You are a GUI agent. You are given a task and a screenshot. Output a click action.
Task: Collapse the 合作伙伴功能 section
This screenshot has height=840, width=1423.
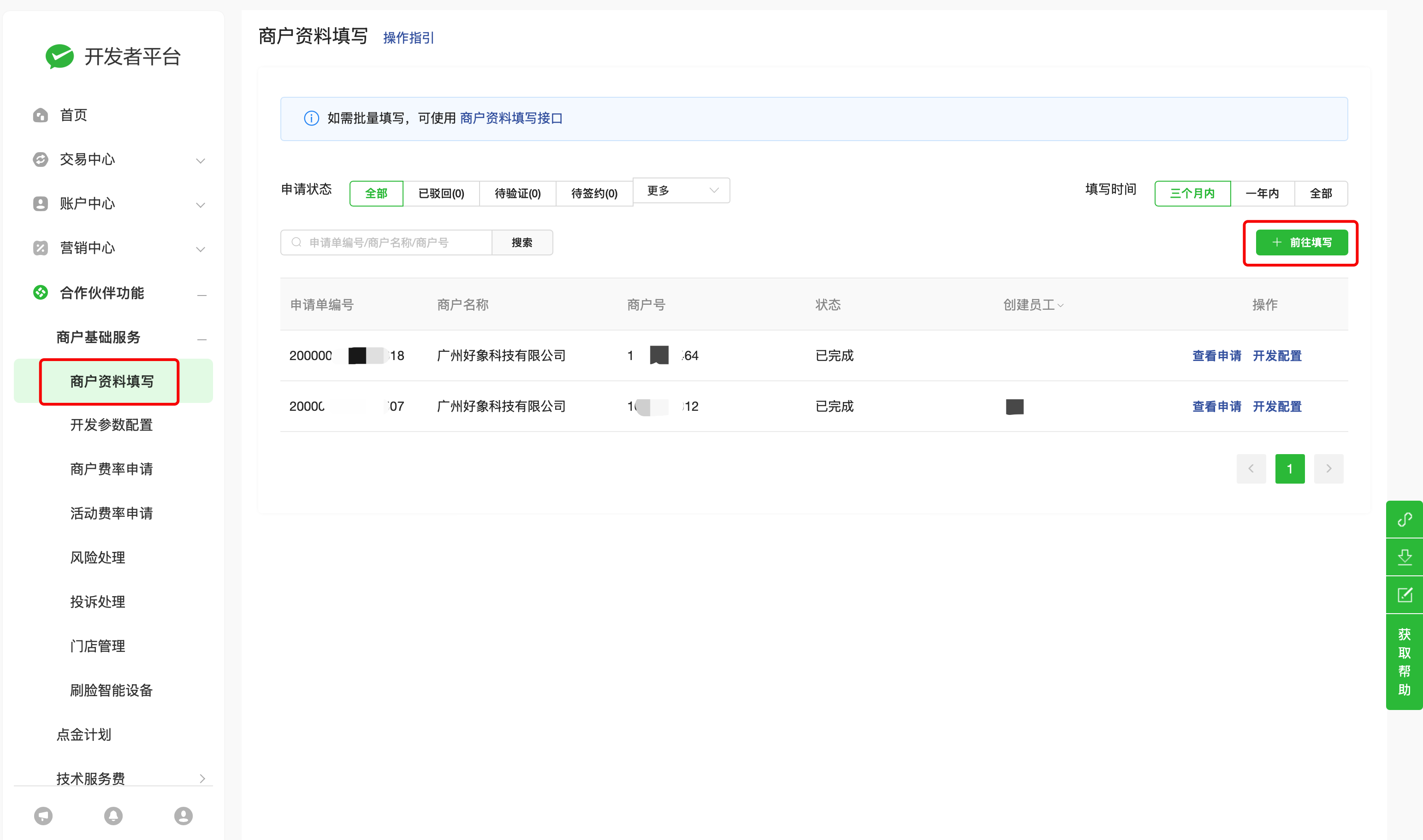[x=202, y=295]
